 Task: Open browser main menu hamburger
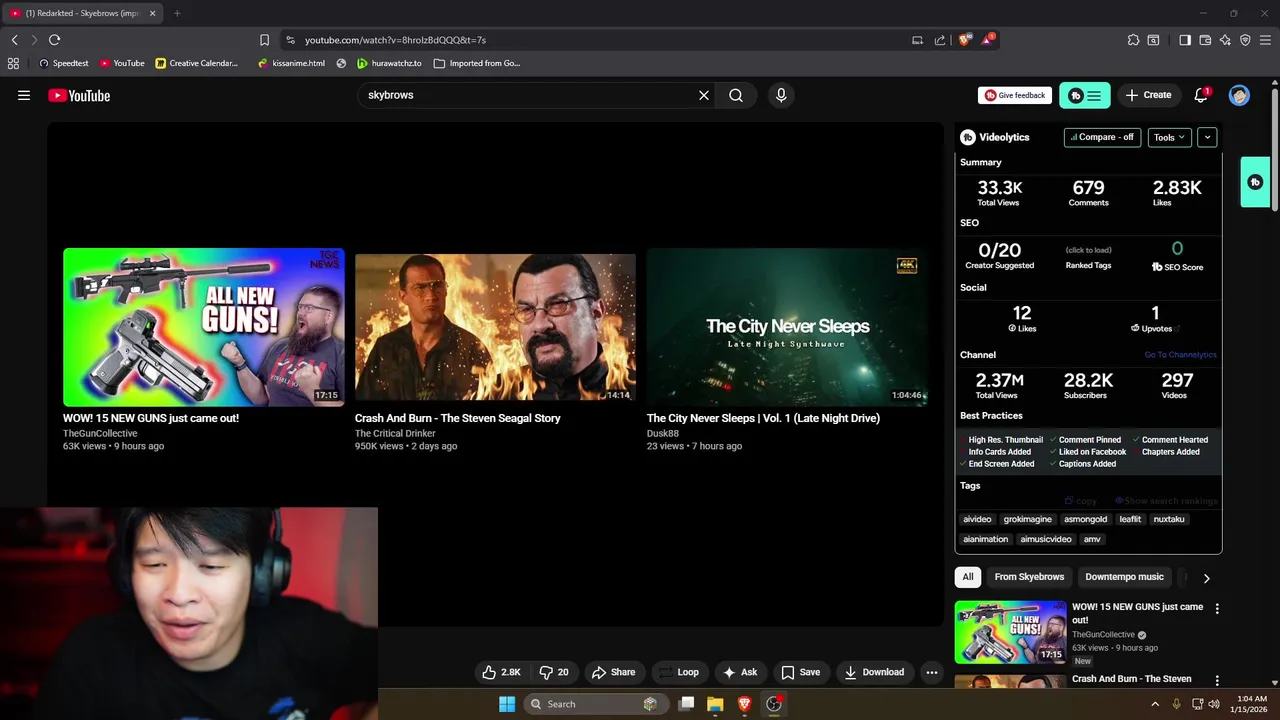(1265, 40)
